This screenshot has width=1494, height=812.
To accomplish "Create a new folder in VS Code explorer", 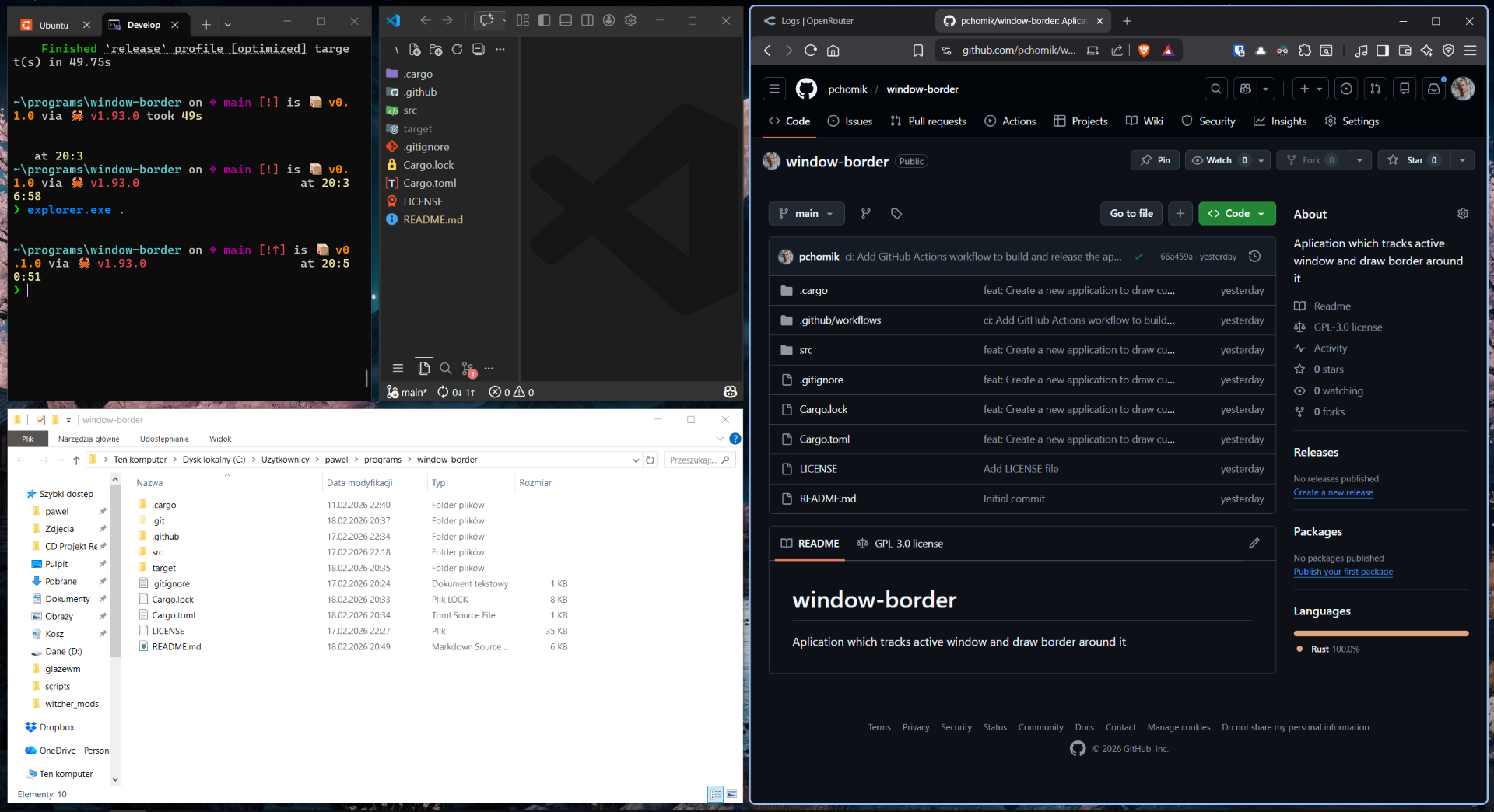I will 436,50.
